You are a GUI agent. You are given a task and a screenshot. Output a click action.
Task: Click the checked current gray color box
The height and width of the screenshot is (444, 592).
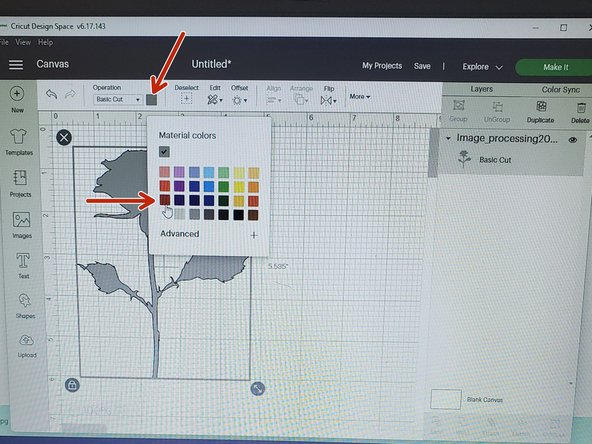(164, 152)
